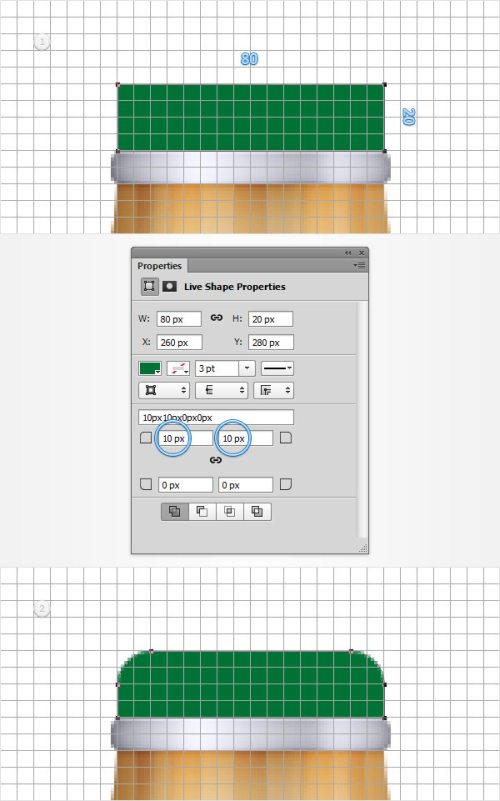Click the bottom-left corner radius icon
Viewport: 500px width, 801px height.
[146, 484]
